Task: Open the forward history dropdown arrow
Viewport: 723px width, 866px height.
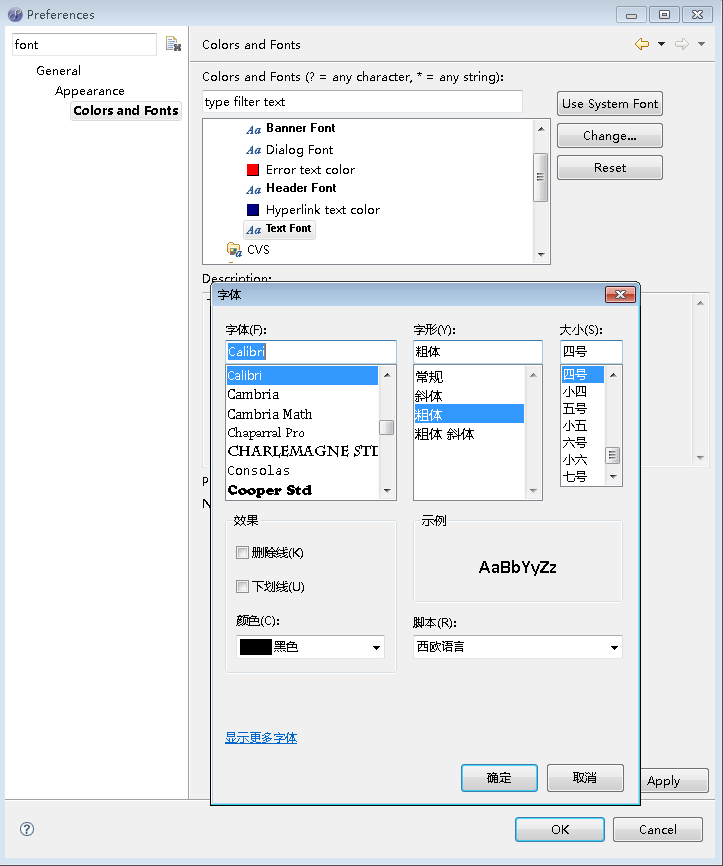Action: pos(701,44)
